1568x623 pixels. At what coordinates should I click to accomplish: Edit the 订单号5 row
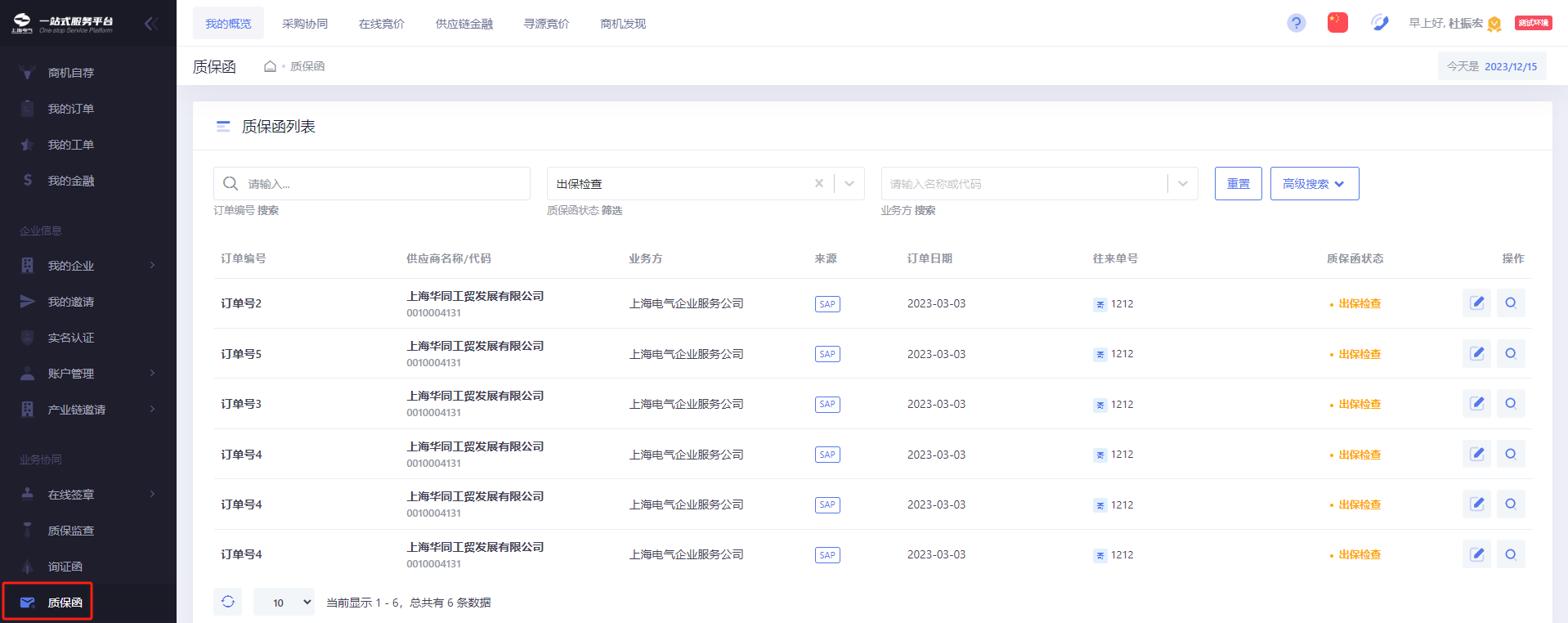[x=1477, y=353]
